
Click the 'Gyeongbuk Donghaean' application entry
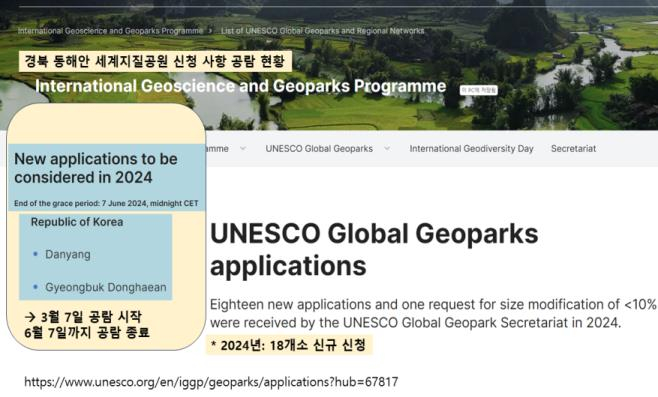pyautogui.click(x=106, y=287)
